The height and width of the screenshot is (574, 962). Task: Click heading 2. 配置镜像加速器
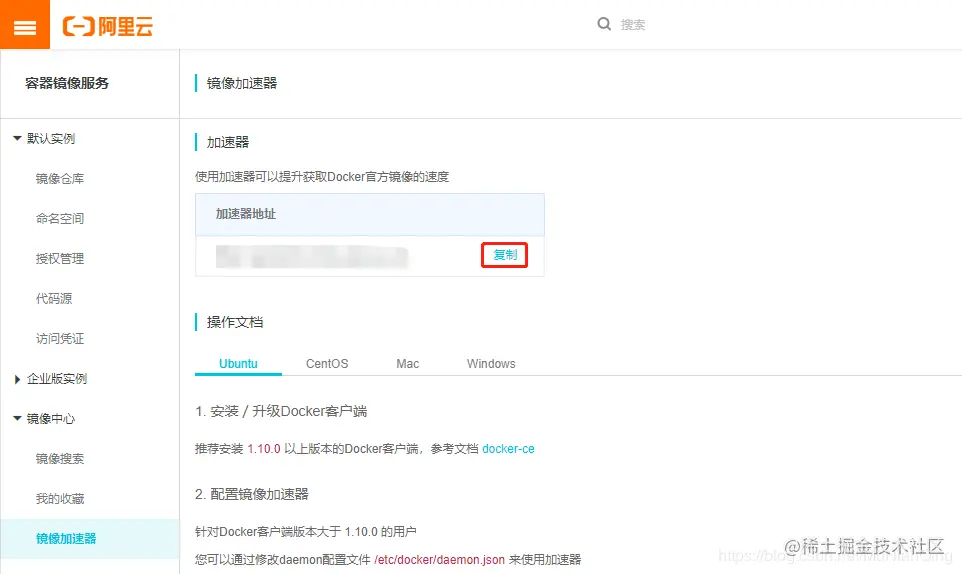[x=252, y=494]
